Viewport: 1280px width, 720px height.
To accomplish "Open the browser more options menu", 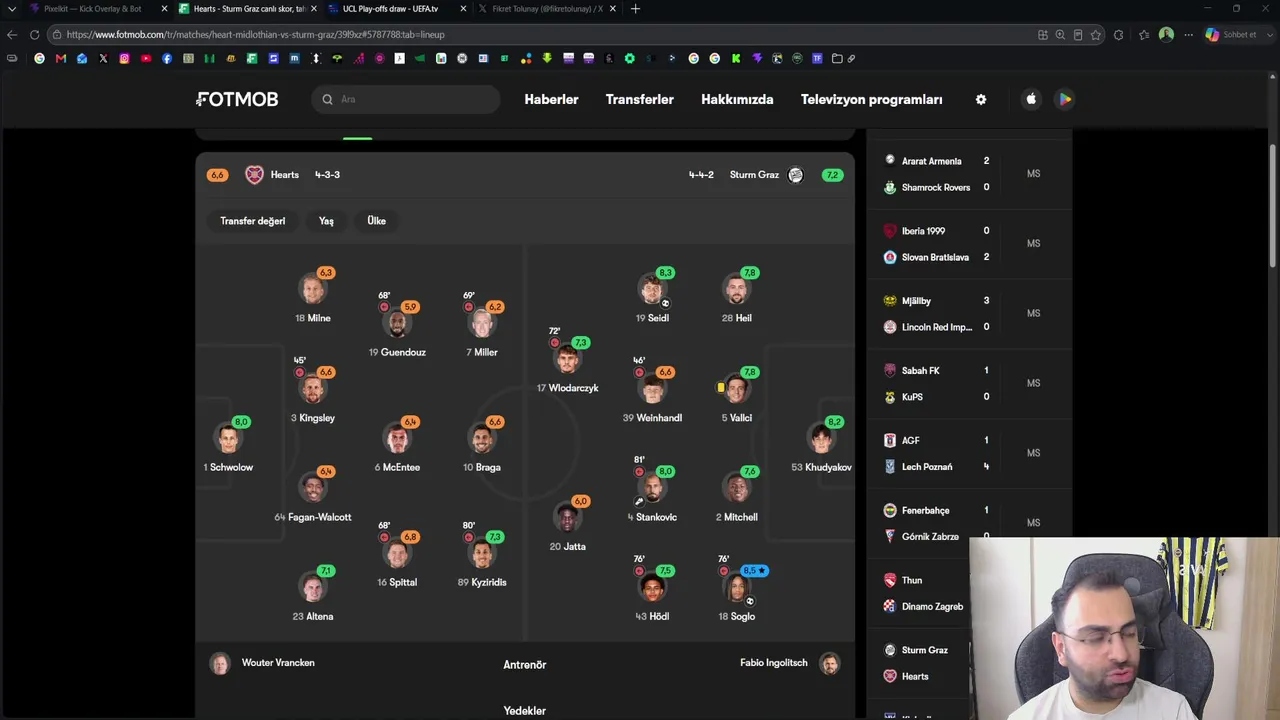I will click(x=1188, y=34).
